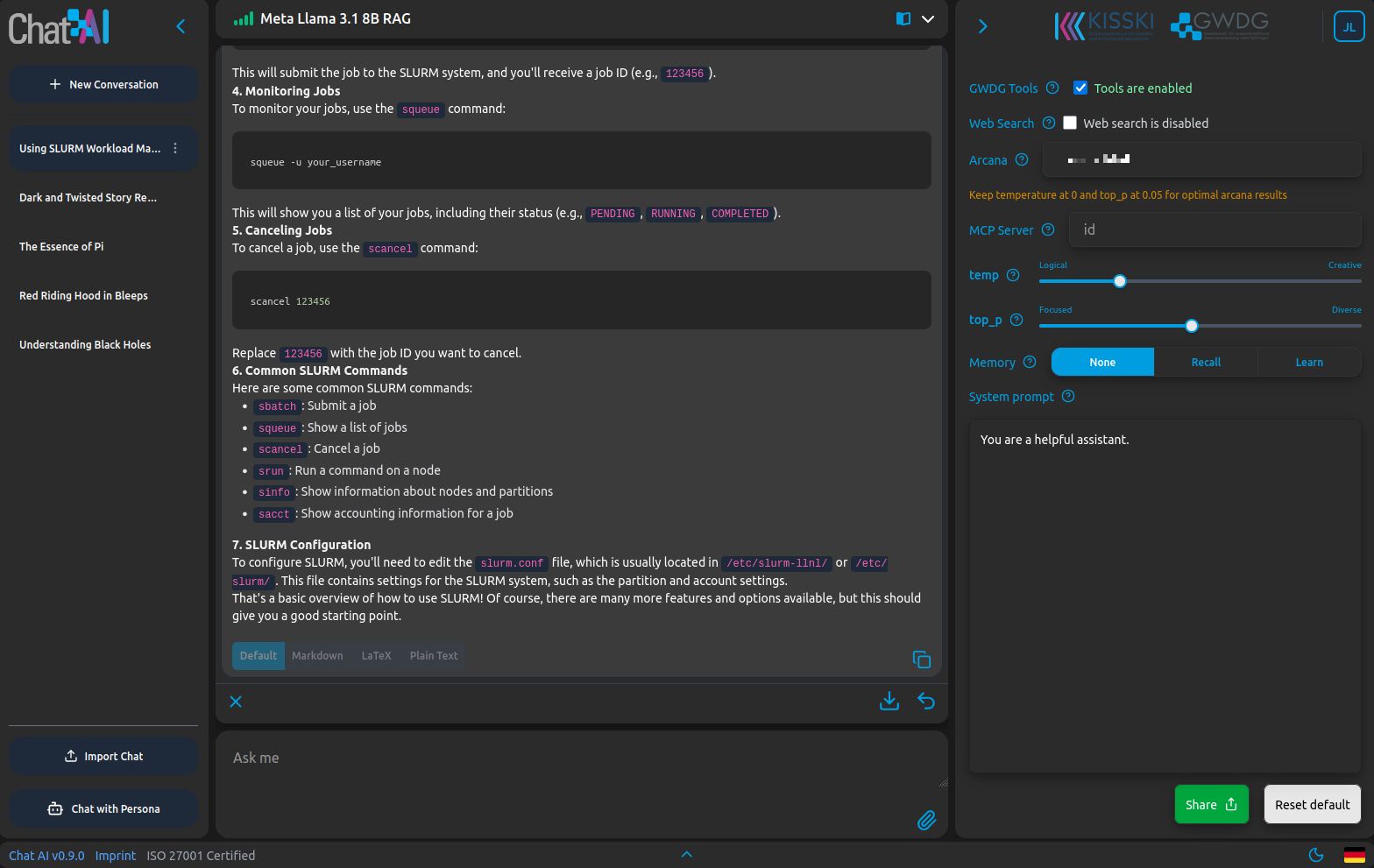Select Learn memory option
Viewport: 1374px width, 868px height.
1309,362
